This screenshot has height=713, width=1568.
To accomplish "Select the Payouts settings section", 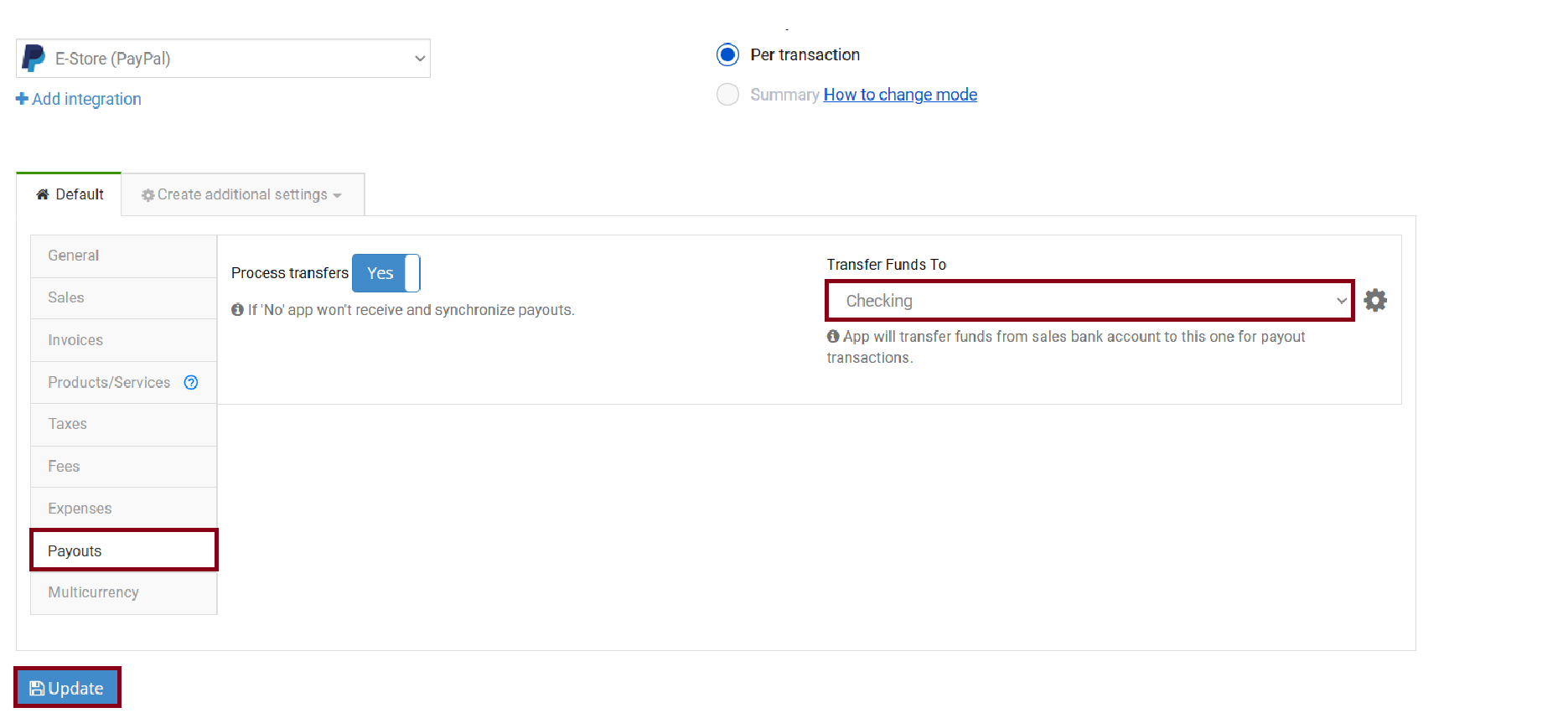I will 124,550.
